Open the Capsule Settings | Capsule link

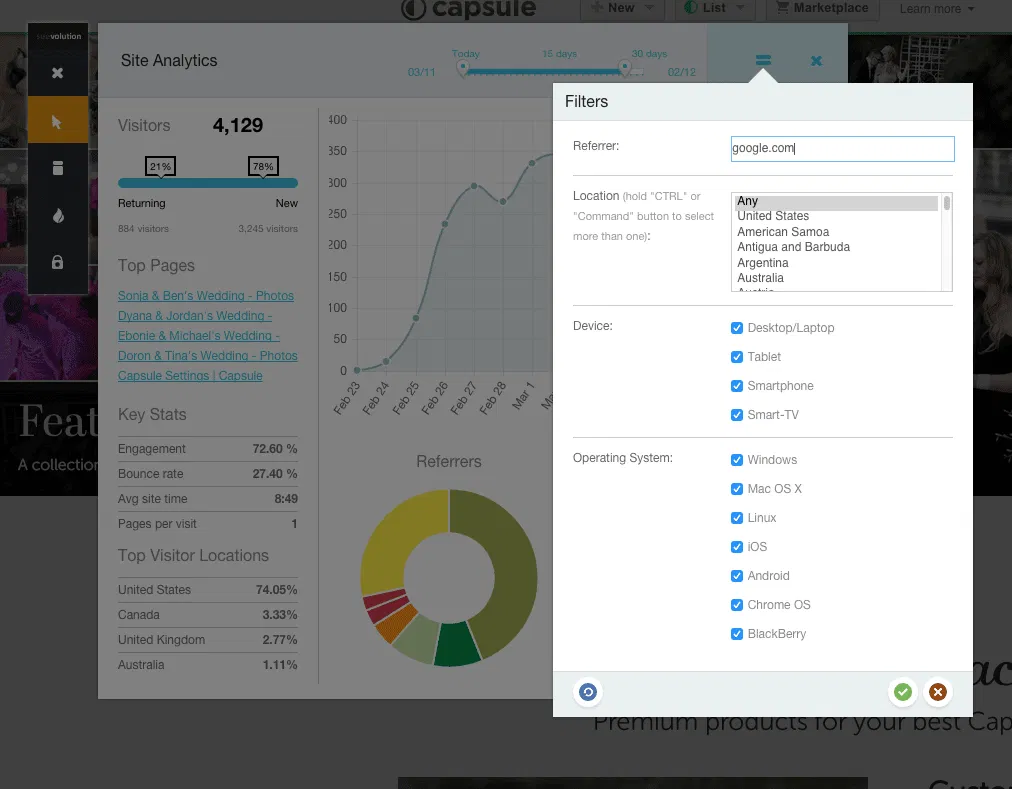coord(190,376)
